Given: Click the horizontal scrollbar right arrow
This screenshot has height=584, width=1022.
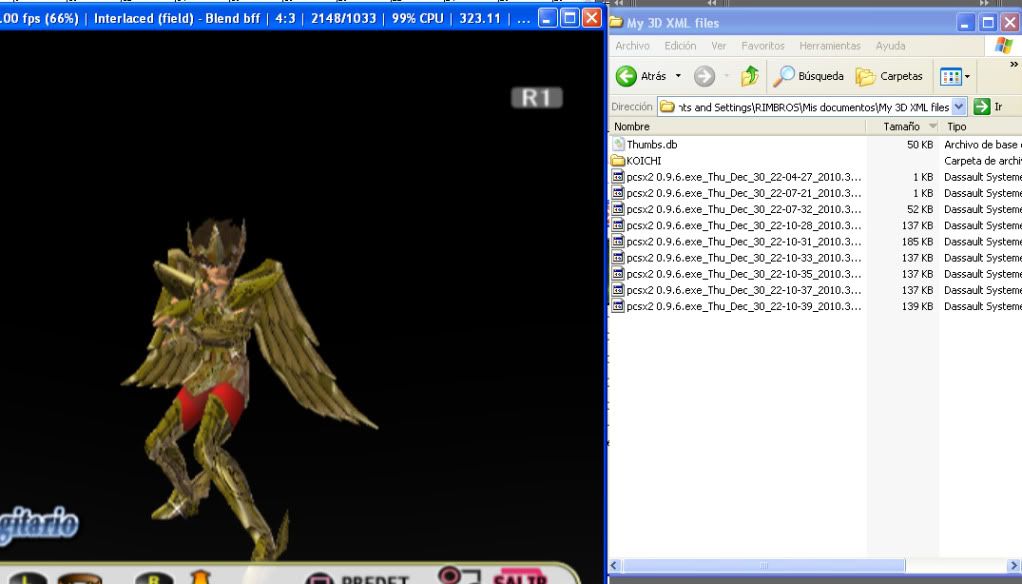Looking at the screenshot, I should click(1014, 565).
